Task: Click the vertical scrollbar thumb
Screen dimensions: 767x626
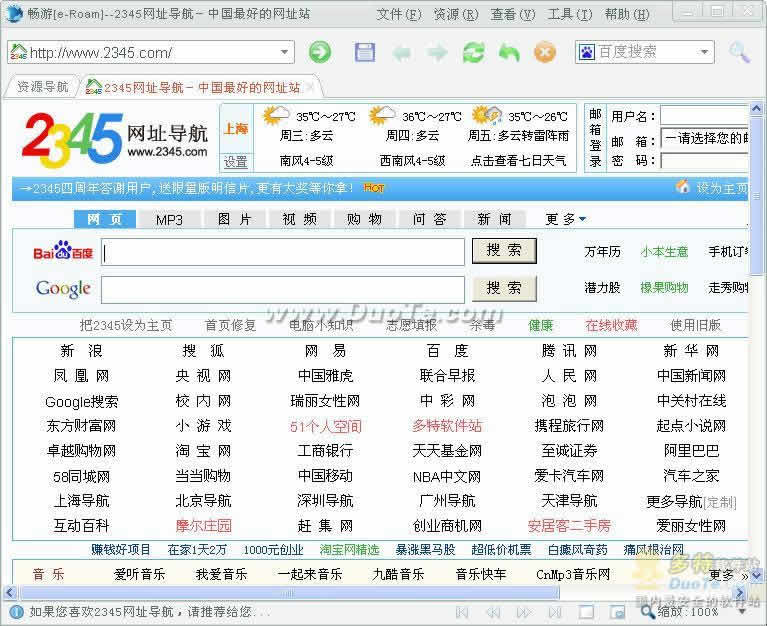Action: click(x=757, y=196)
